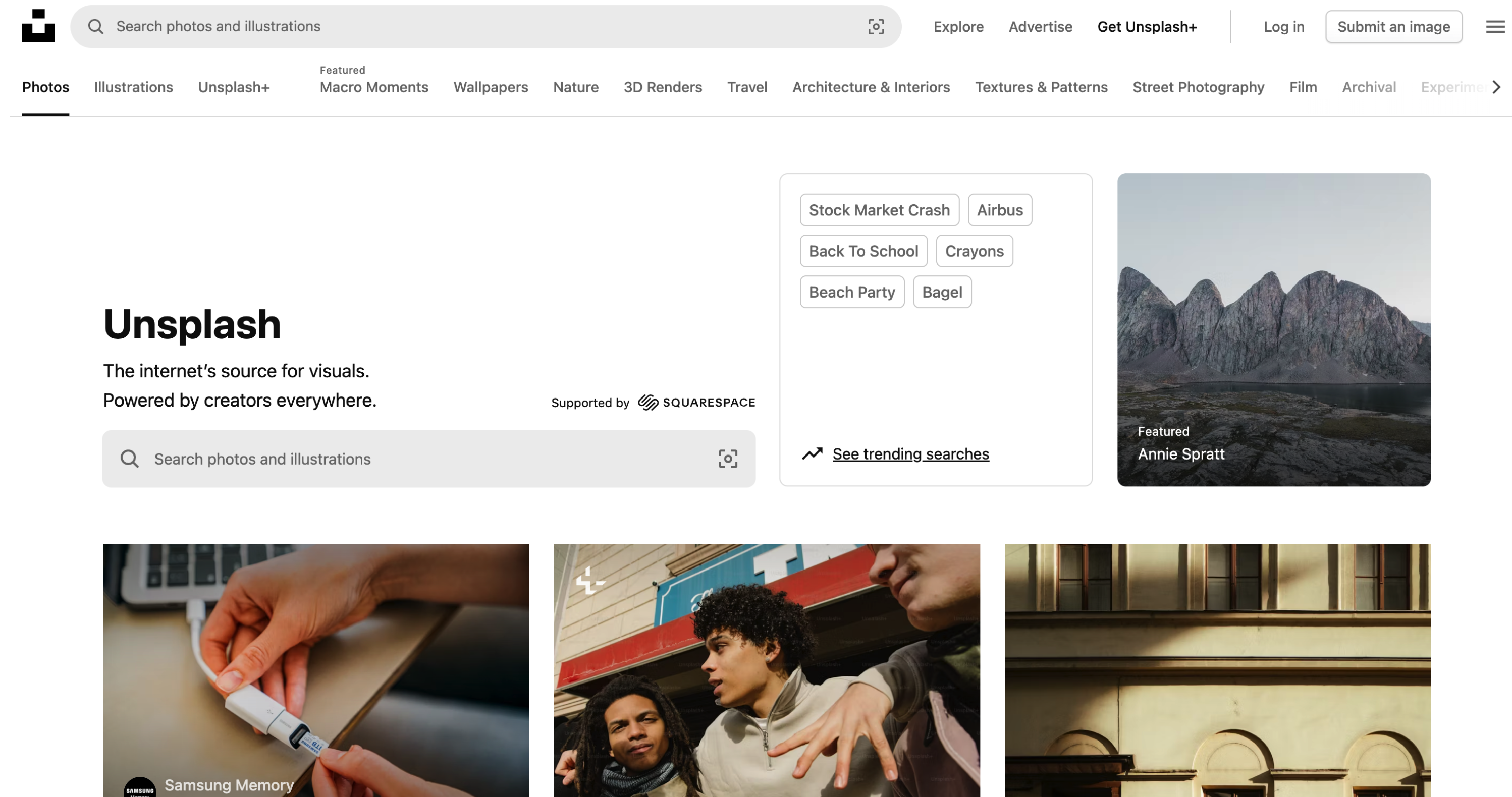Show more categories with the right chevron

tap(1496, 87)
